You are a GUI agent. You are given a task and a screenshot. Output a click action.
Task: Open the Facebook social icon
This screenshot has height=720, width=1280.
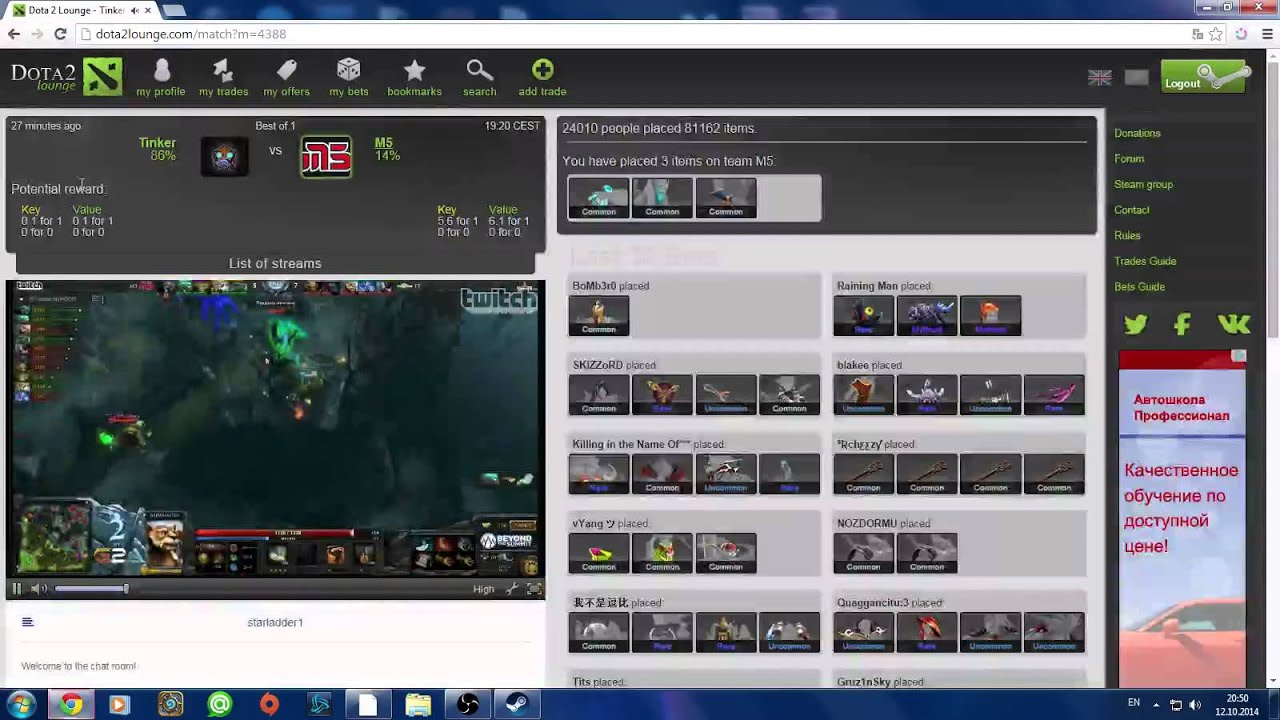tap(1182, 324)
